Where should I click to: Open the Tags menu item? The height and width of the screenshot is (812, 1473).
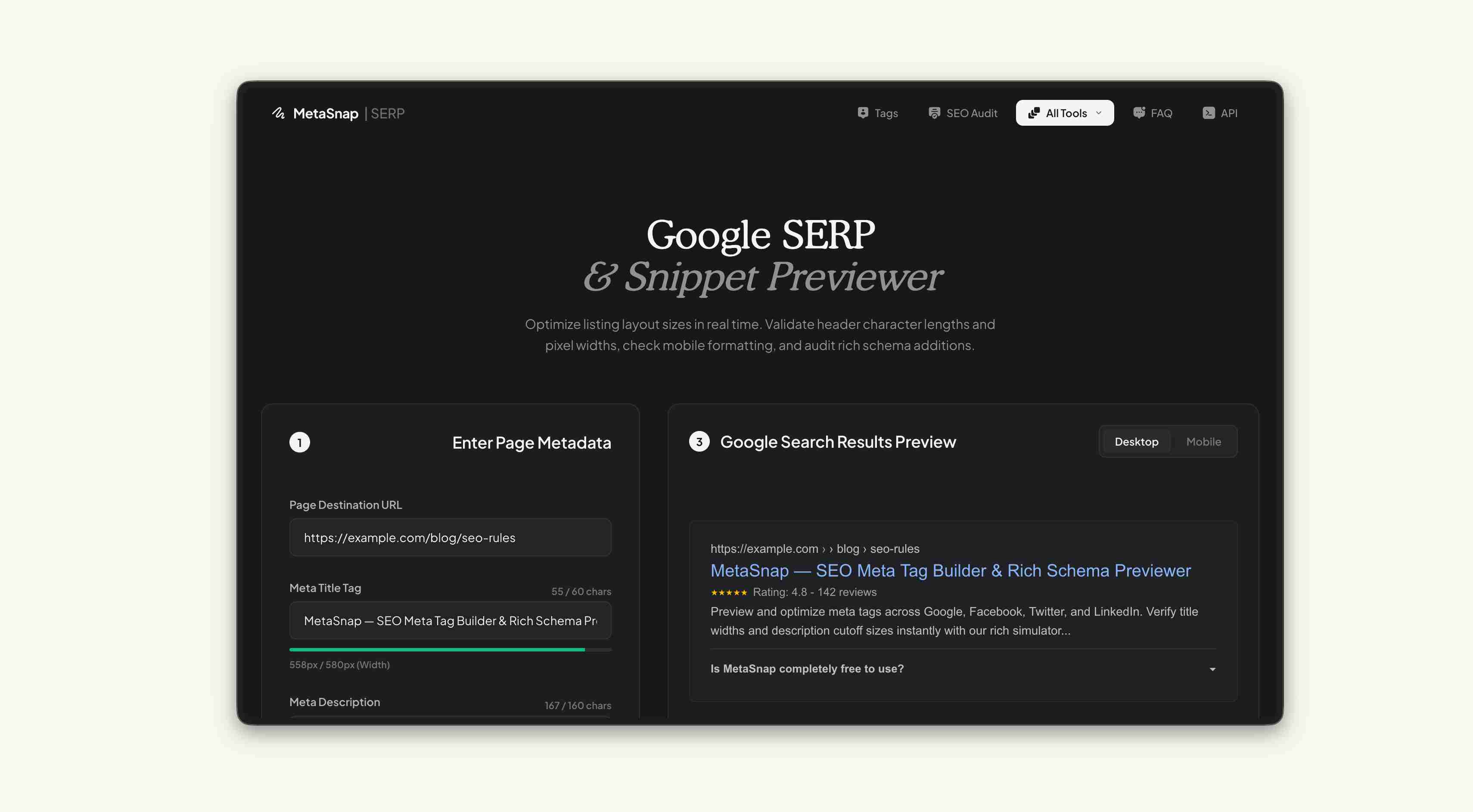tap(878, 112)
